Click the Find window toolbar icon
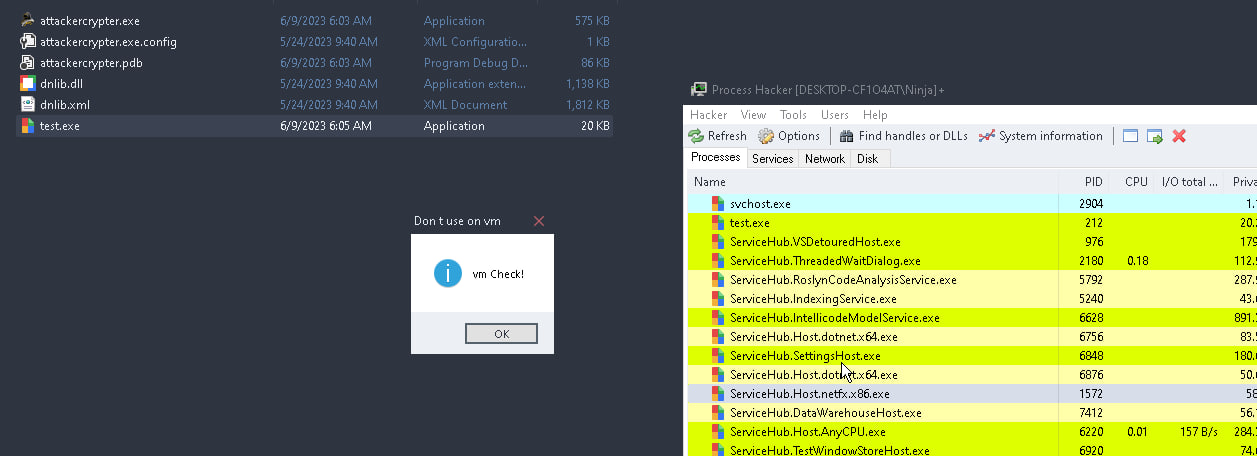The height and width of the screenshot is (456, 1257). click(x=1131, y=136)
